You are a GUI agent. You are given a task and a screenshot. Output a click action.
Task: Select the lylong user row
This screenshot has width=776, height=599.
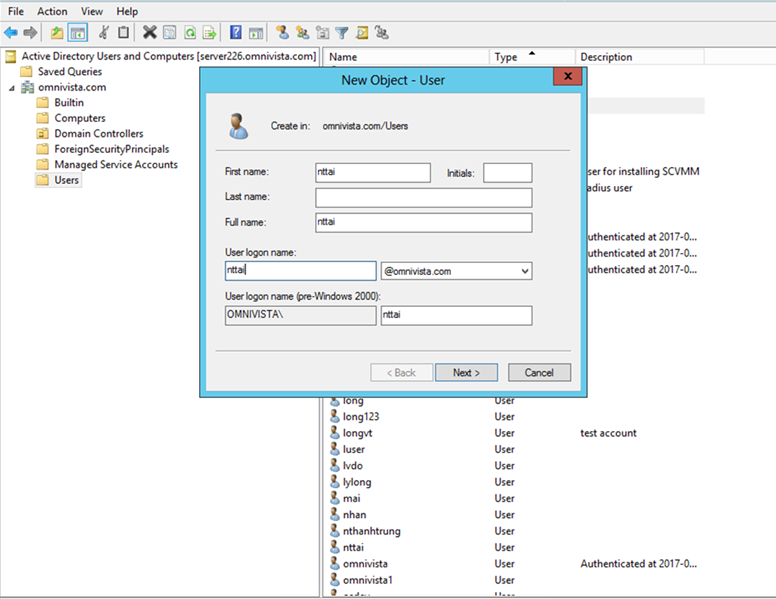point(515,482)
